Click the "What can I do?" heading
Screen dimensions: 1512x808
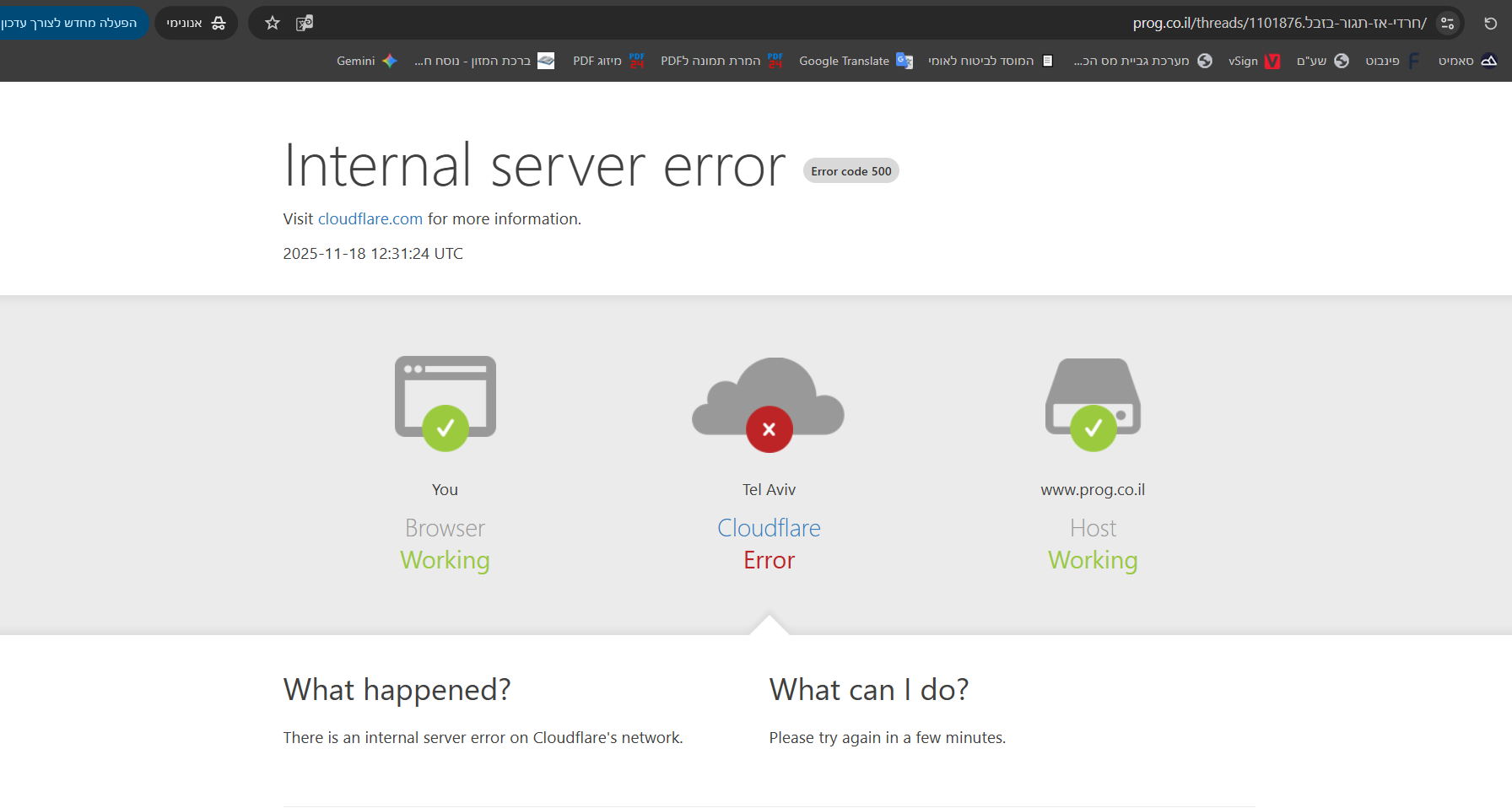point(869,690)
